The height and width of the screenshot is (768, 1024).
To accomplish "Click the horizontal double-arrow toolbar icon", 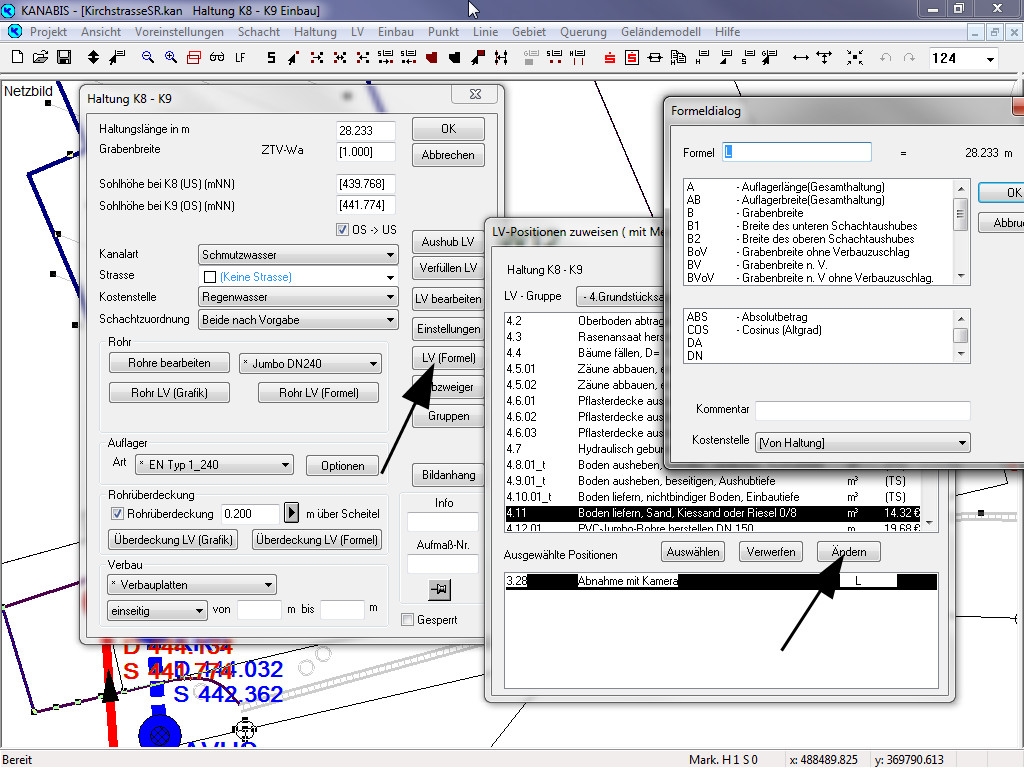I will click(x=800, y=58).
